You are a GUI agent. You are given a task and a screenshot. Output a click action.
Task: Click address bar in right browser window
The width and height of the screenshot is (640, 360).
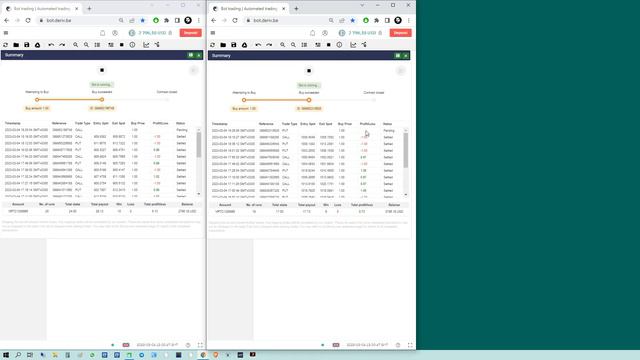tap(286, 20)
